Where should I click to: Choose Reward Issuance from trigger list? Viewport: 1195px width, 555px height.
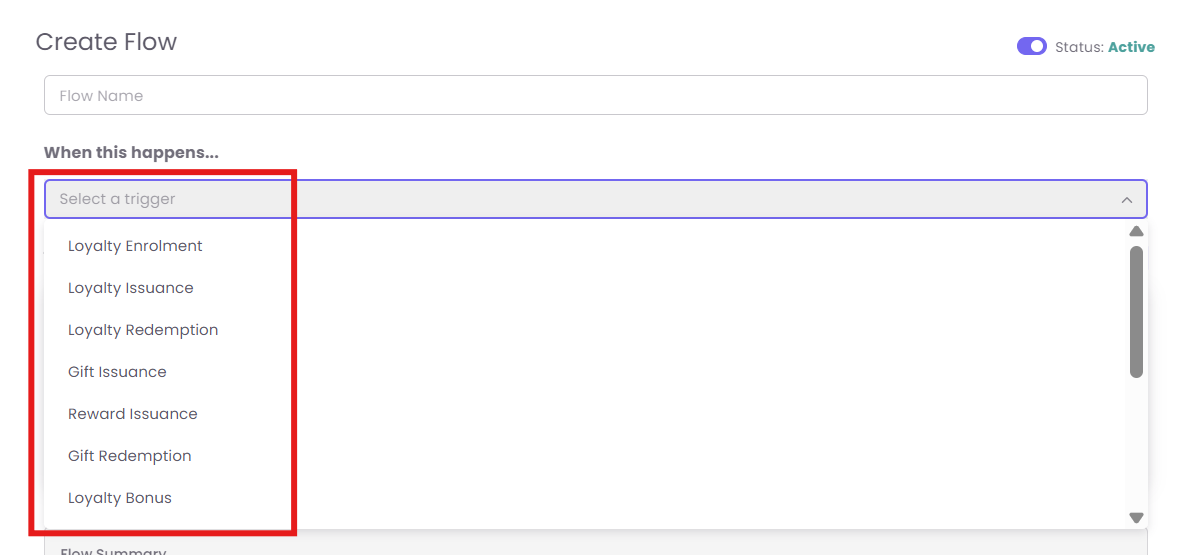[x=133, y=414]
